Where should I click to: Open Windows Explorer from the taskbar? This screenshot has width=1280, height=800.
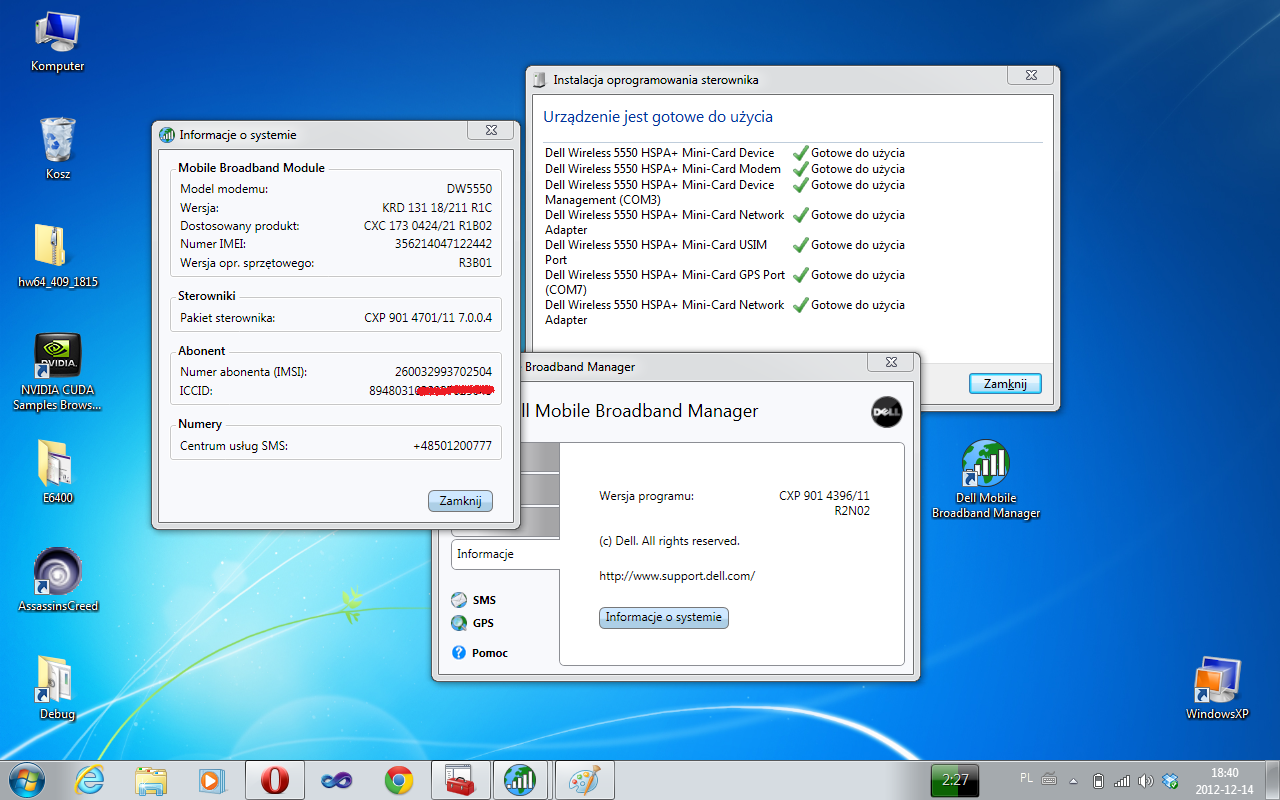coord(151,780)
